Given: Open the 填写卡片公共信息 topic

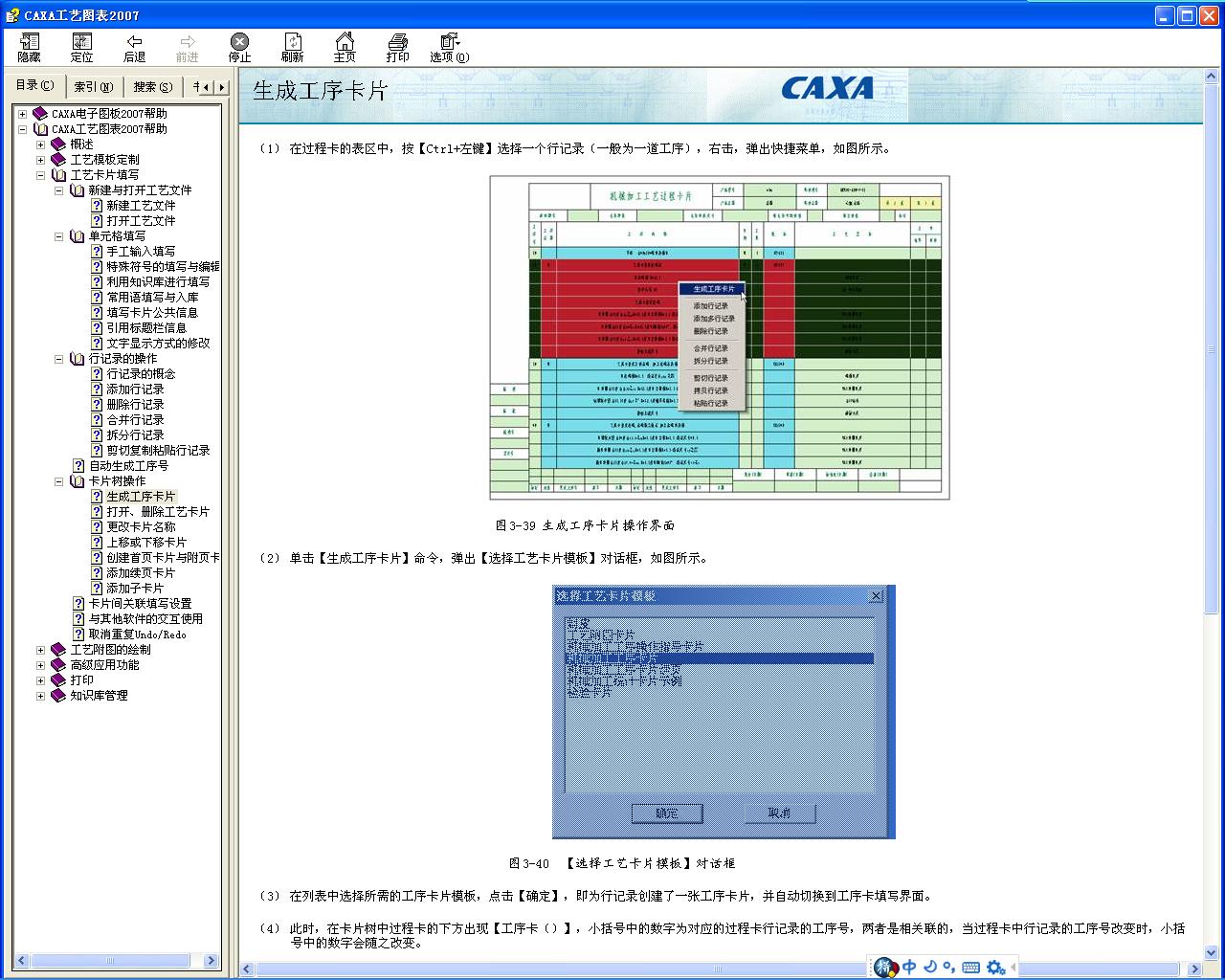Looking at the screenshot, I should point(152,313).
